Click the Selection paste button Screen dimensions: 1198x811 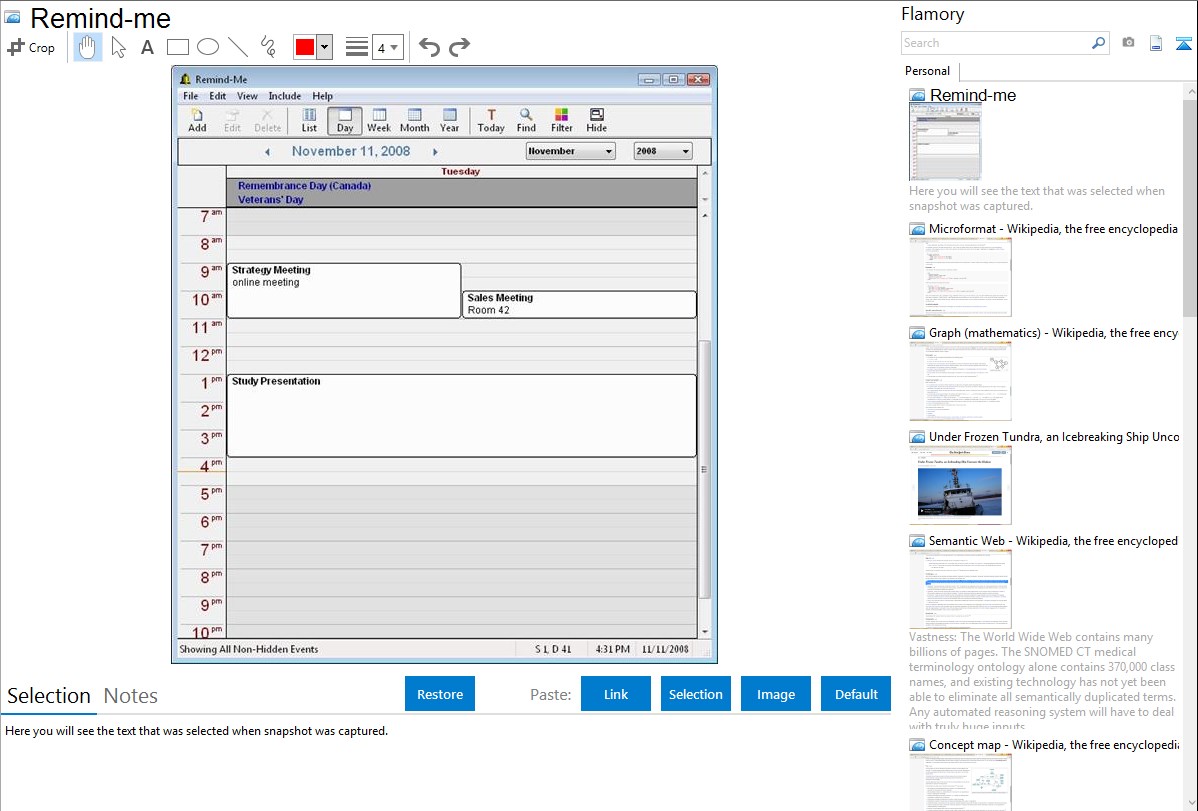tap(695, 694)
